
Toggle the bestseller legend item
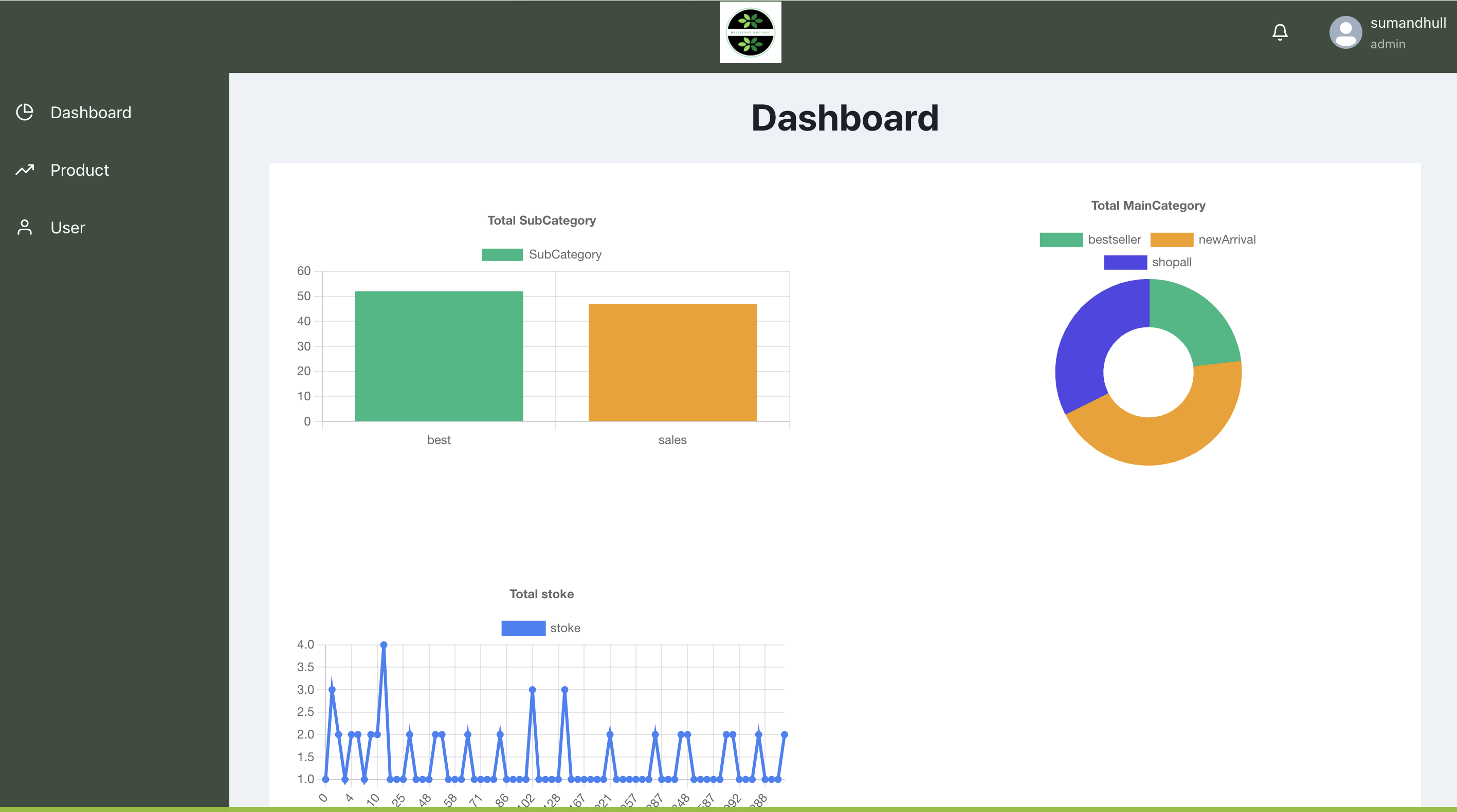coord(1114,240)
